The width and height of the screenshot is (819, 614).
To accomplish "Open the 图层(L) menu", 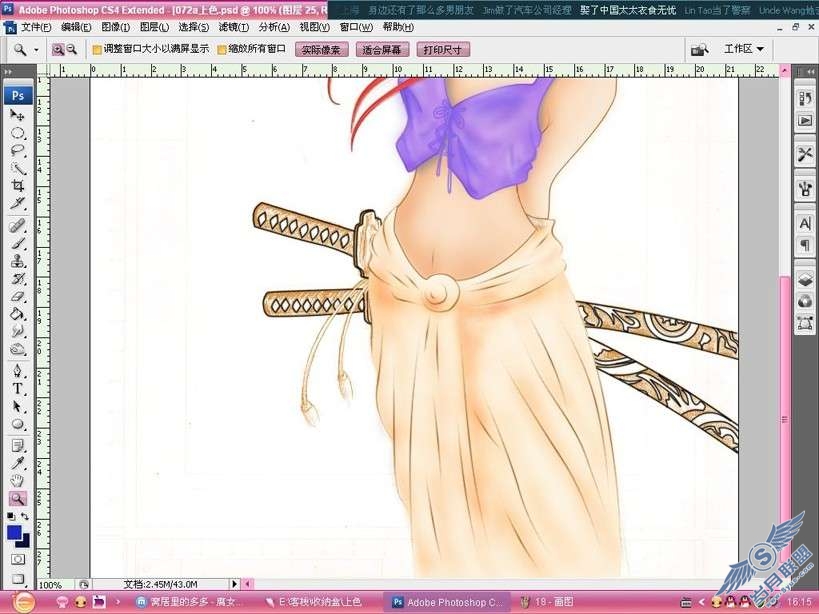I will [155, 27].
